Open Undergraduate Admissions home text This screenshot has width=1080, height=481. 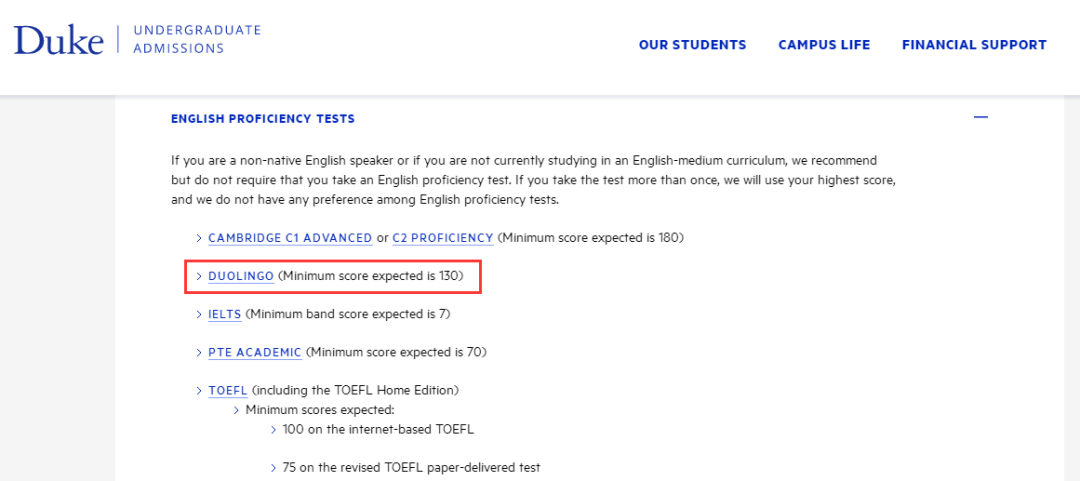[197, 39]
